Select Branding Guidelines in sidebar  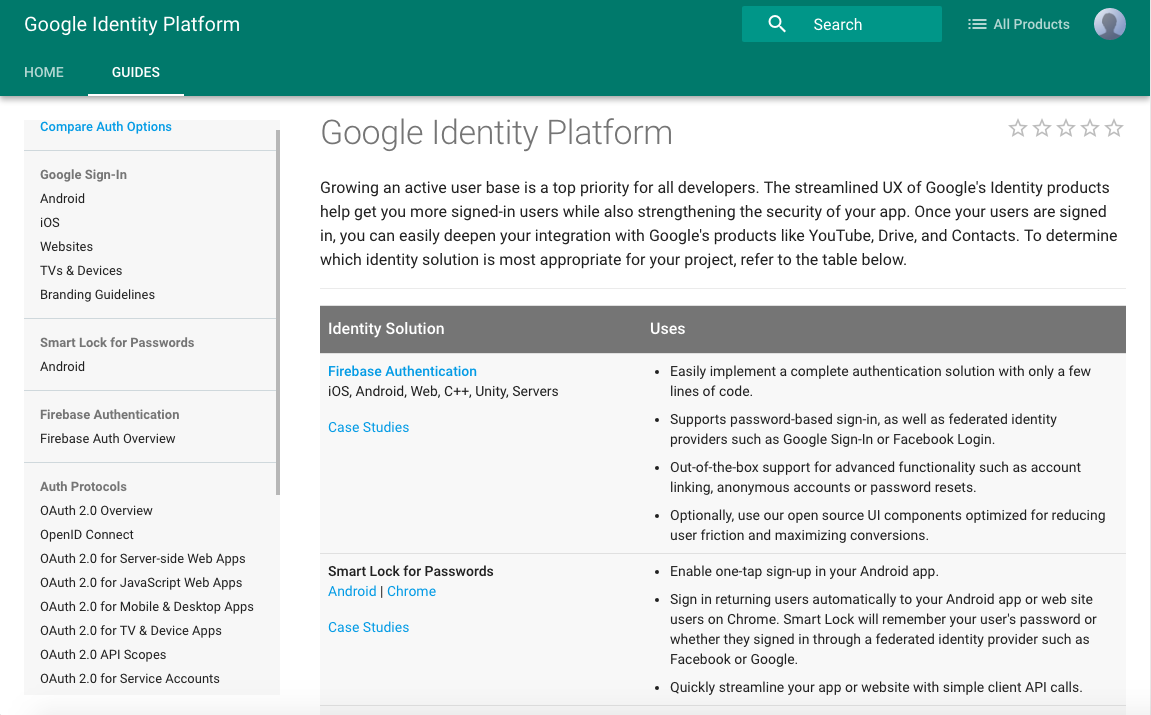click(x=97, y=295)
